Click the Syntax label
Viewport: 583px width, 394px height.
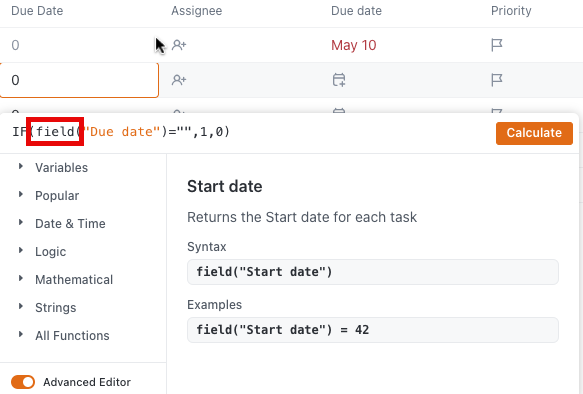click(x=207, y=246)
